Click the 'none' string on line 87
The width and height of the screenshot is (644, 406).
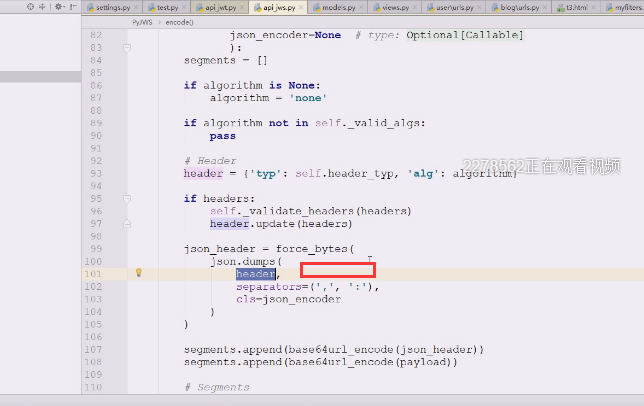(308, 98)
